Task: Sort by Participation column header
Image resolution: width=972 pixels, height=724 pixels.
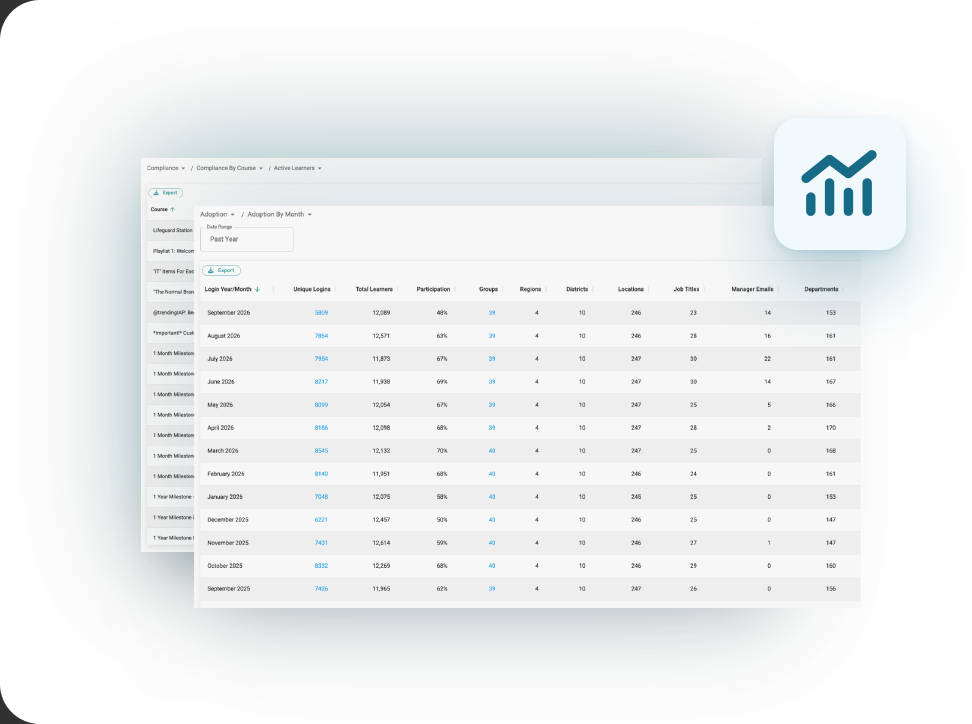Action: [x=433, y=289]
